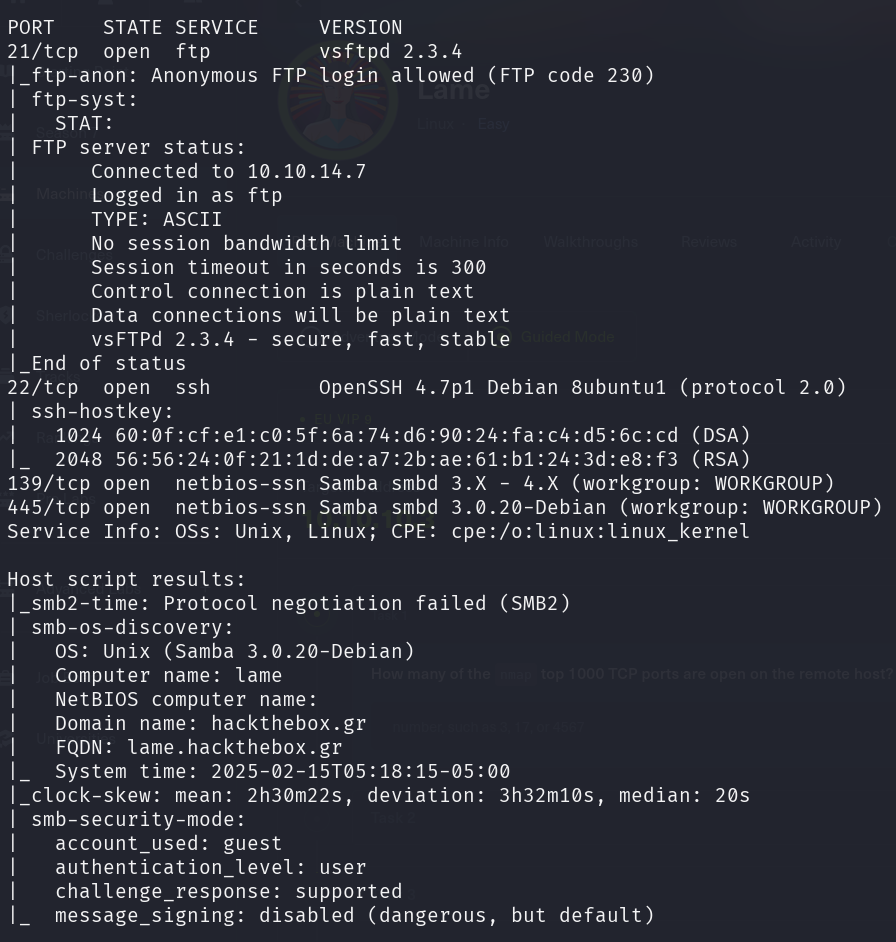896x942 pixels.
Task: Switch to the Walkthroughs tab
Action: 591,242
